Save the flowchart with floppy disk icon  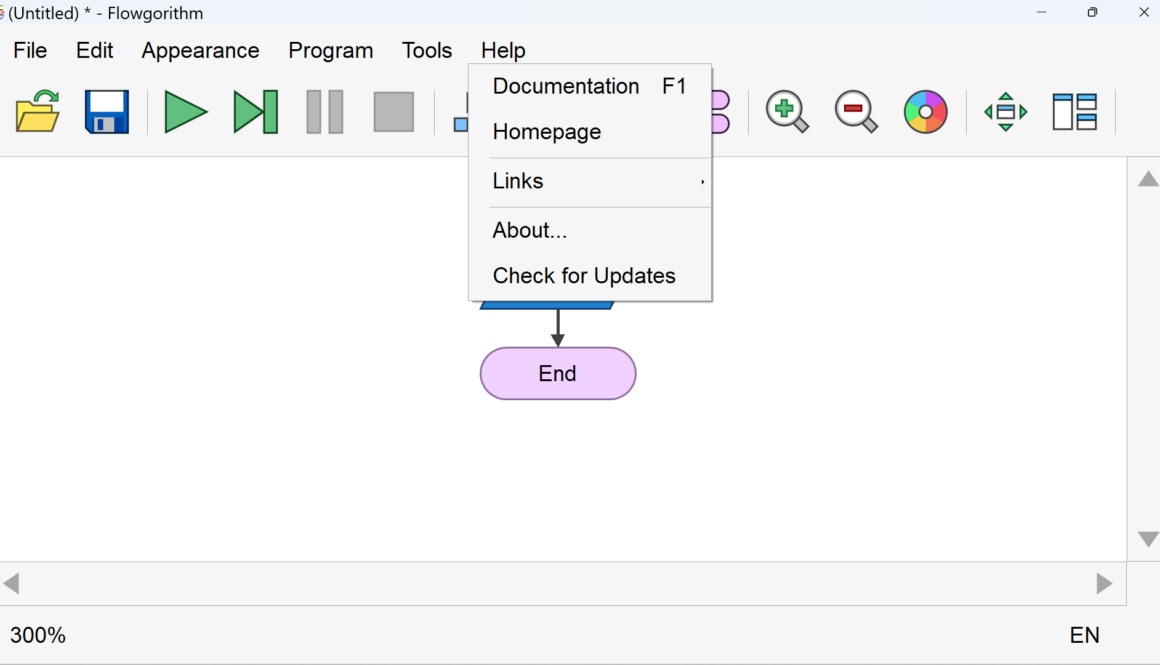coord(107,112)
